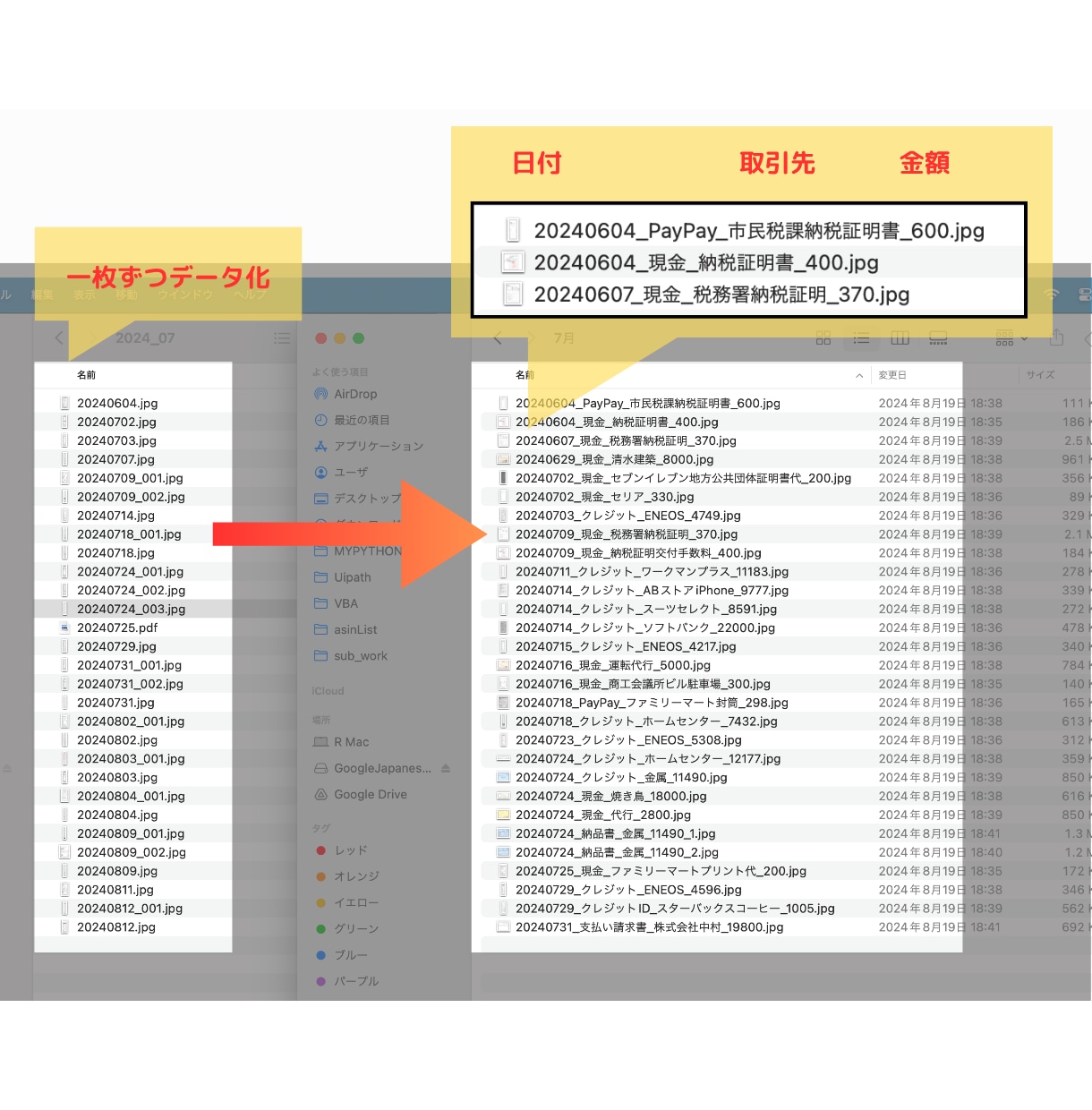The height and width of the screenshot is (1110, 1092).
Task: Click the Wi-Fi icon in menu bar
Action: click(x=1052, y=295)
